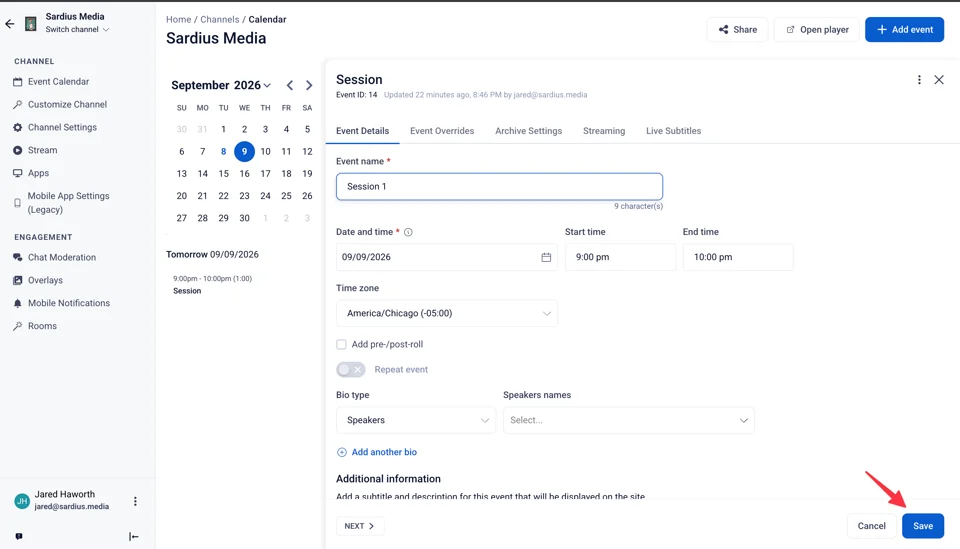Click the NEXT button

pyautogui.click(x=360, y=526)
